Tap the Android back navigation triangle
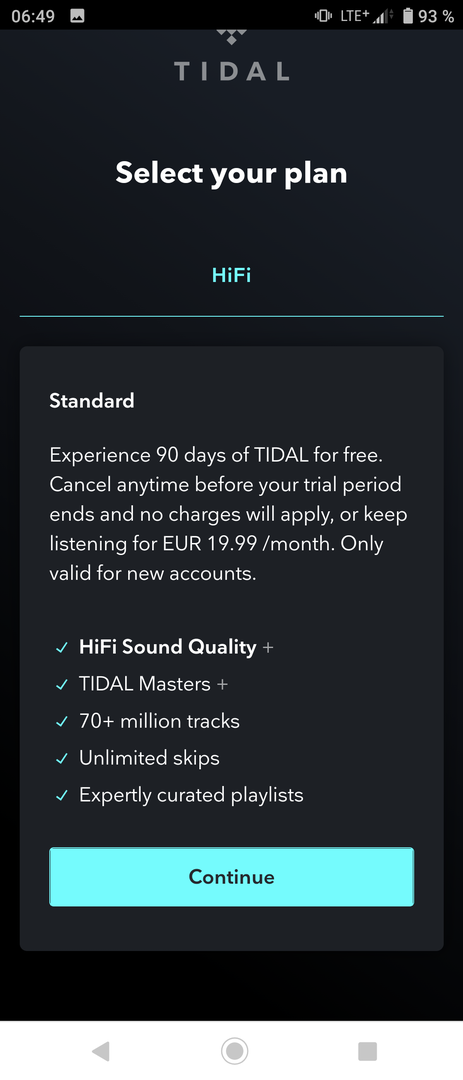This screenshot has height=1080, width=463. 101,1051
